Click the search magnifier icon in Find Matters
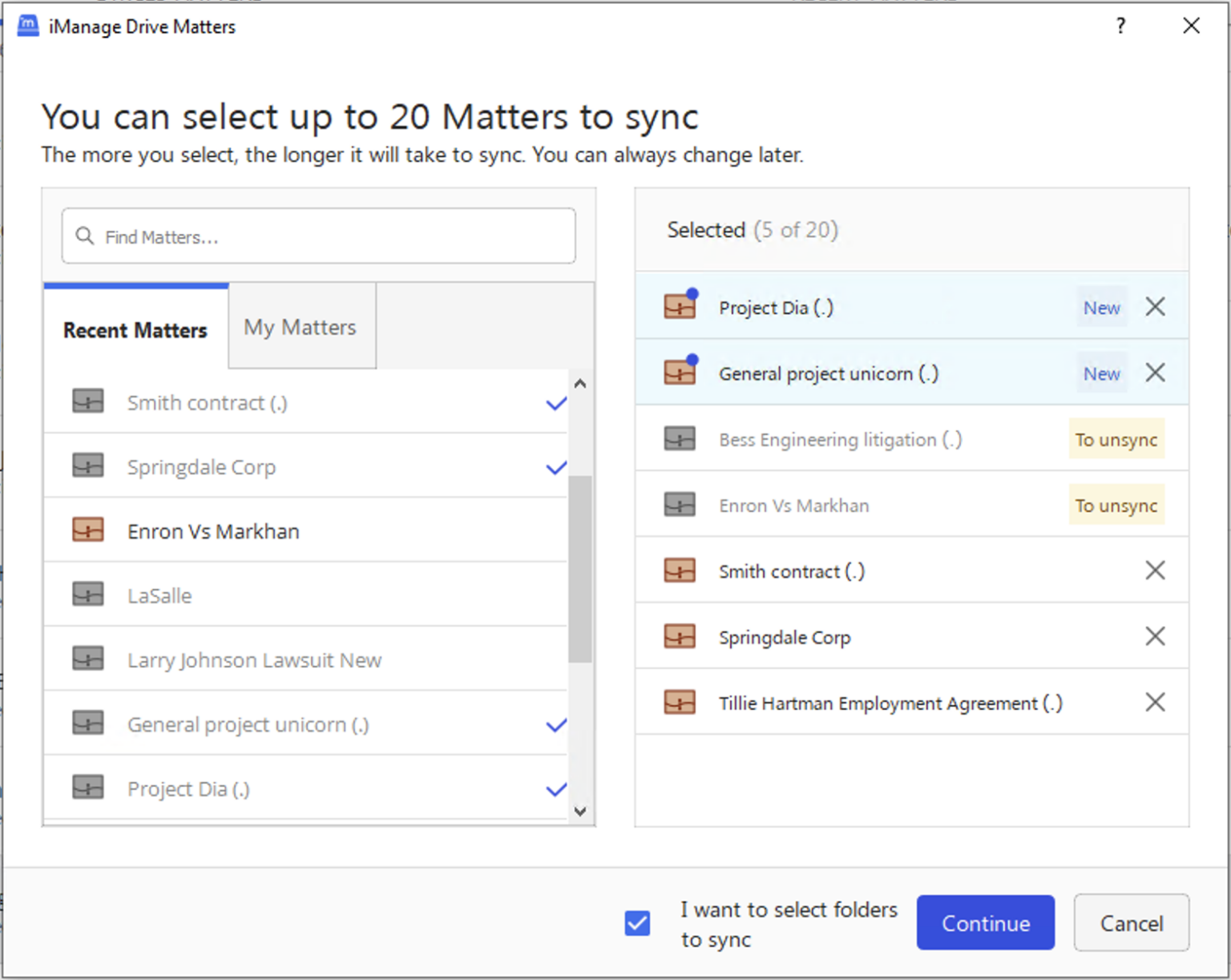 (x=84, y=236)
